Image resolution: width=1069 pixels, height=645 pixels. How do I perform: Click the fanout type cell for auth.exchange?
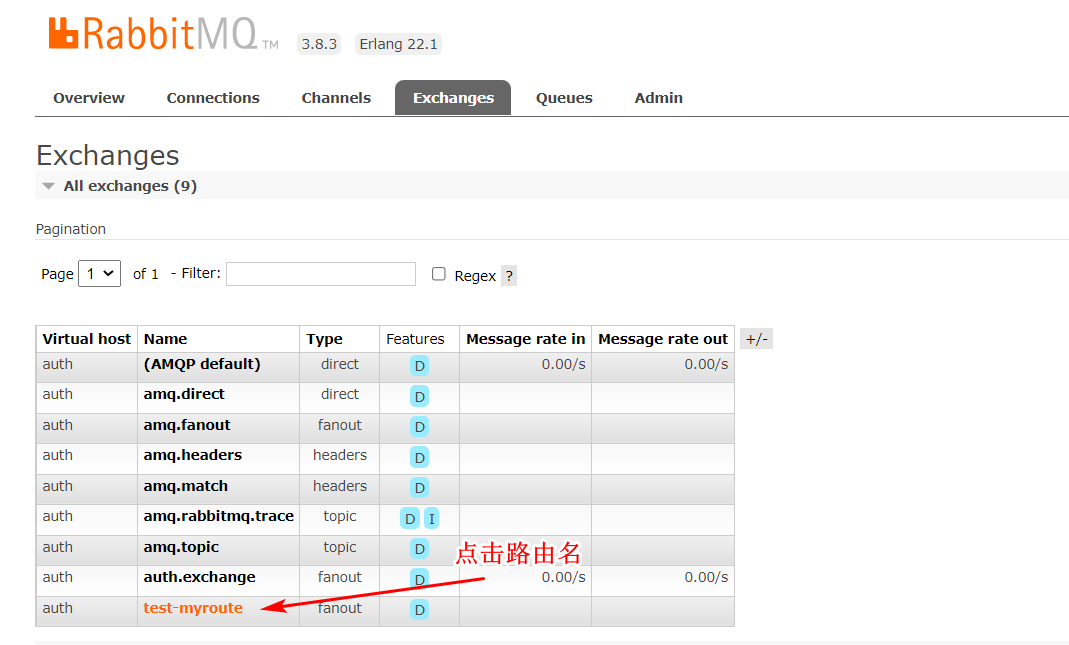pos(340,578)
